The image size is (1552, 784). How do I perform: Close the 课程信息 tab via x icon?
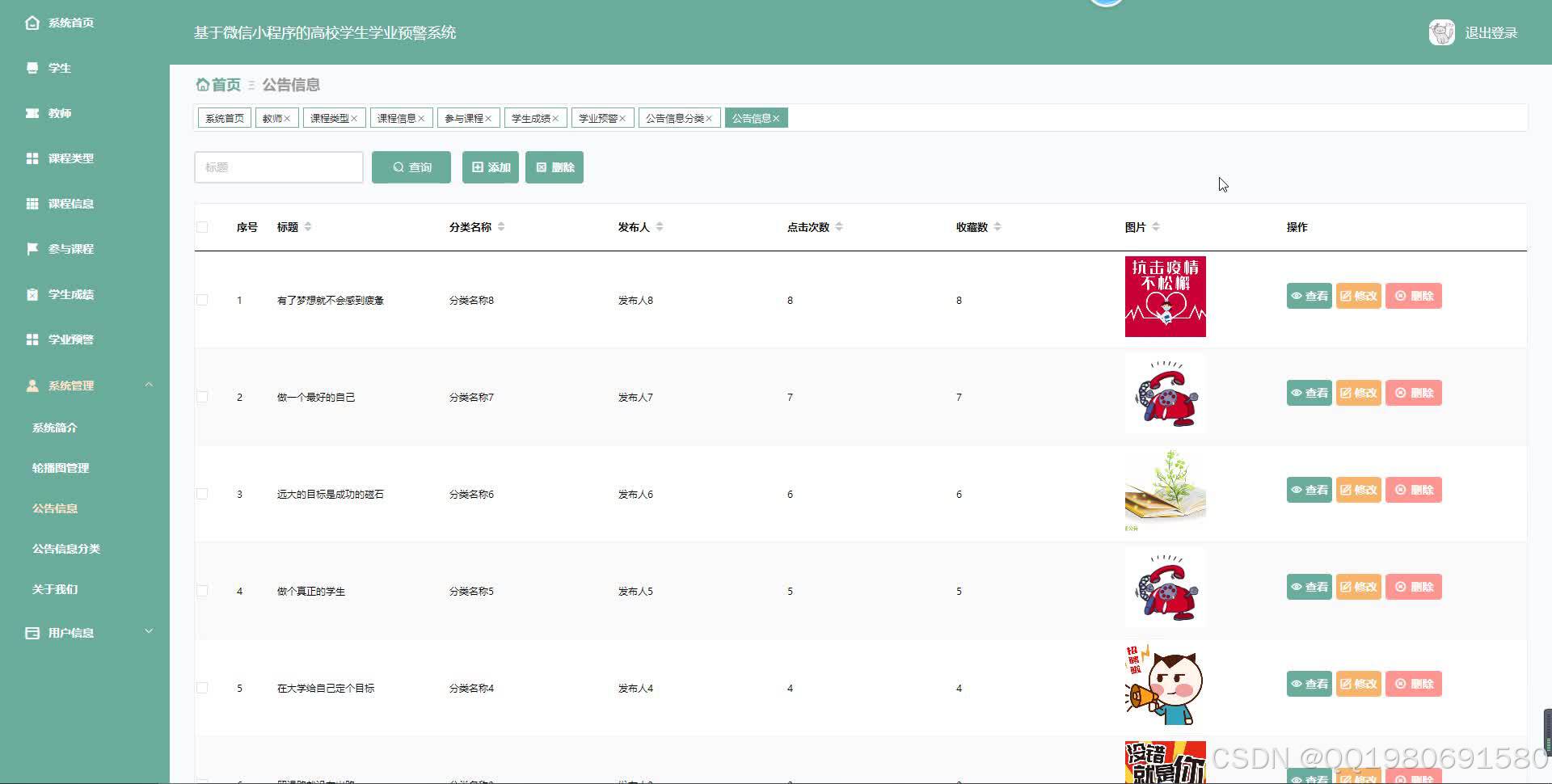[421, 119]
